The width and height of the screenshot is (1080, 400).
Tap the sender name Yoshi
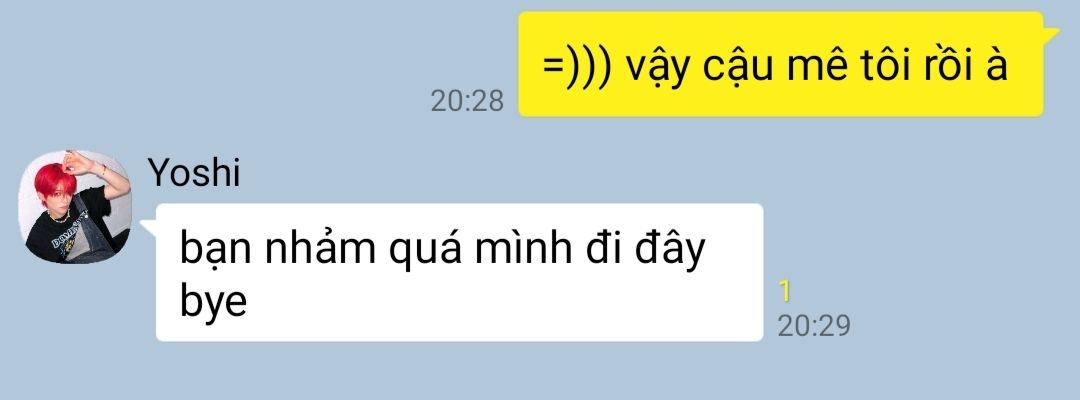[194, 172]
